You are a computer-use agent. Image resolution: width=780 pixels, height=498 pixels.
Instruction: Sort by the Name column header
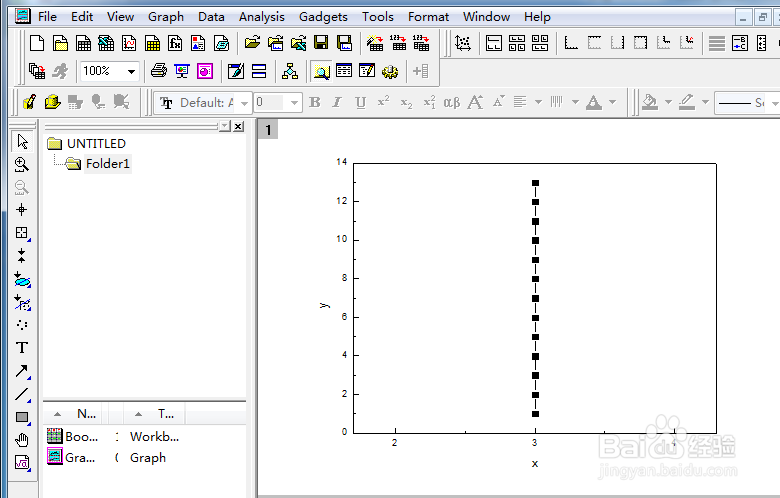pos(76,414)
